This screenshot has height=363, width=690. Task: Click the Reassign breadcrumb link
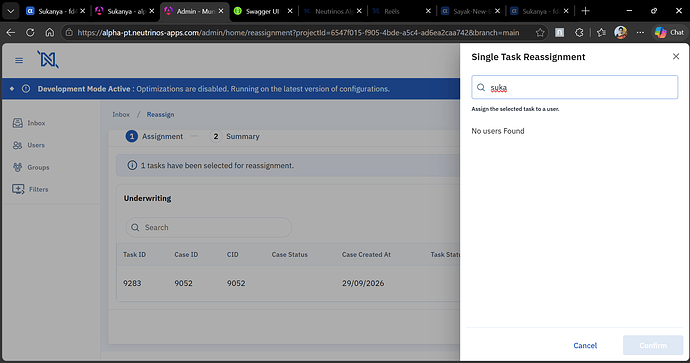[x=160, y=114]
